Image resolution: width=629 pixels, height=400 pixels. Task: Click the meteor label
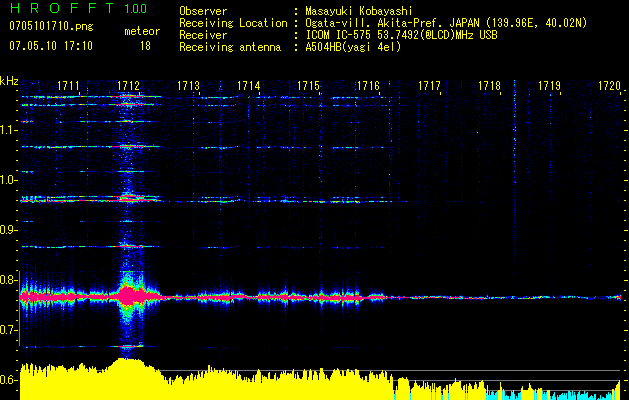142,31
